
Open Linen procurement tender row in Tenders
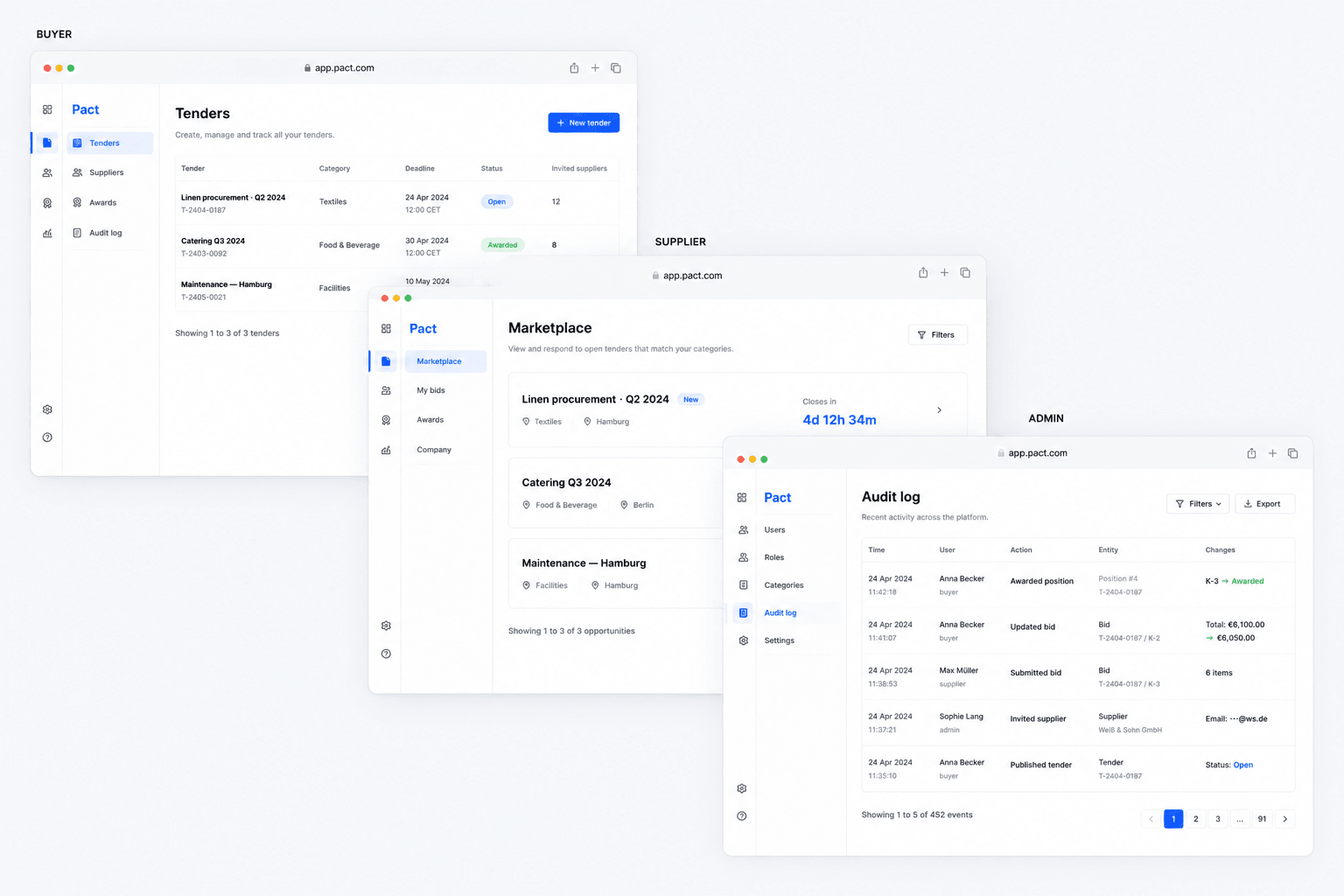(397, 203)
